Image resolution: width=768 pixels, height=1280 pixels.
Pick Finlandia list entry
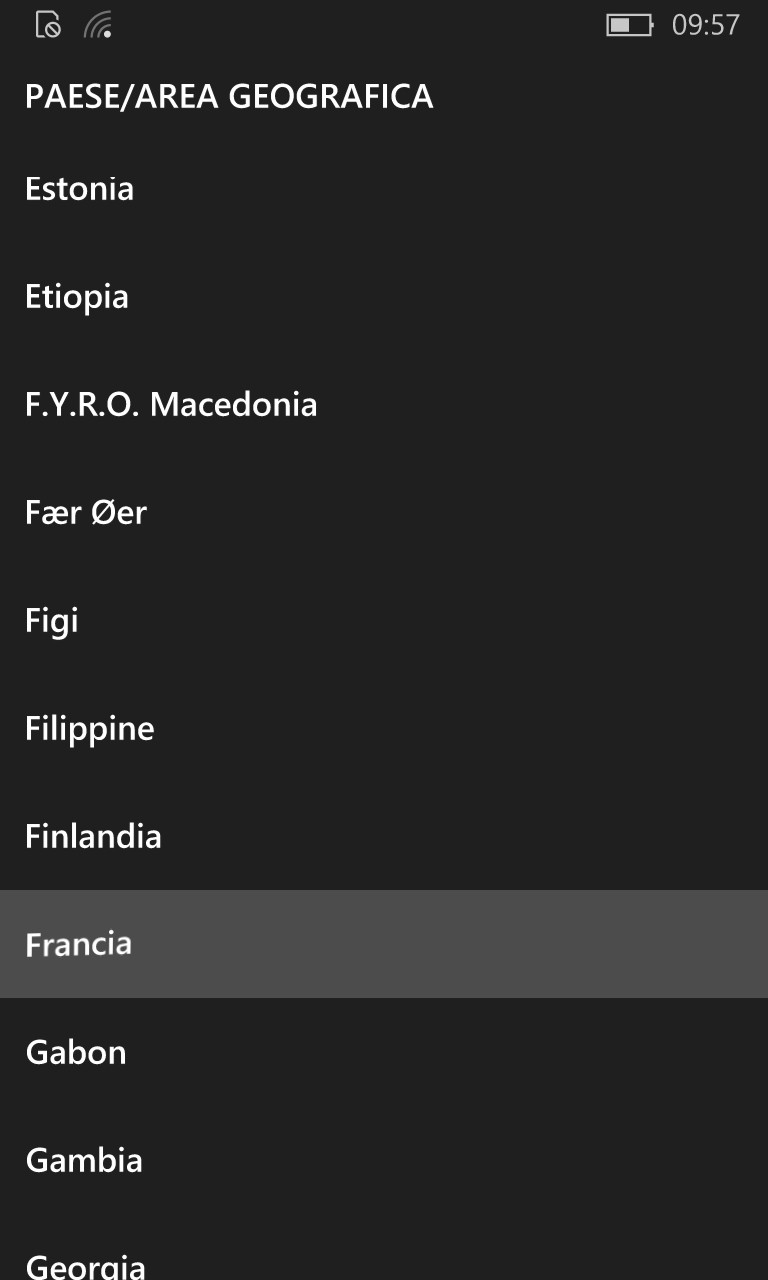[384, 836]
